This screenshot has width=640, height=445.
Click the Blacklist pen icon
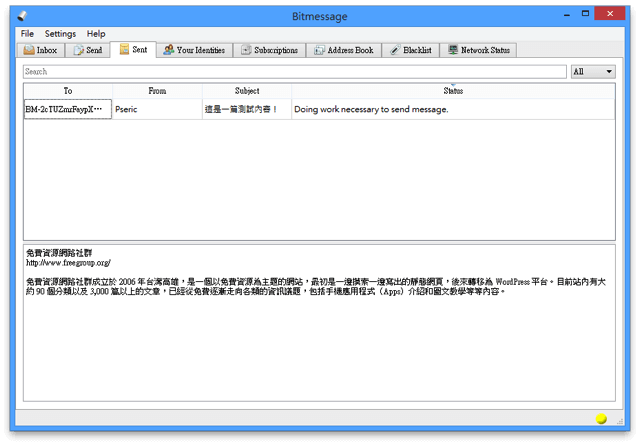[x=395, y=50]
